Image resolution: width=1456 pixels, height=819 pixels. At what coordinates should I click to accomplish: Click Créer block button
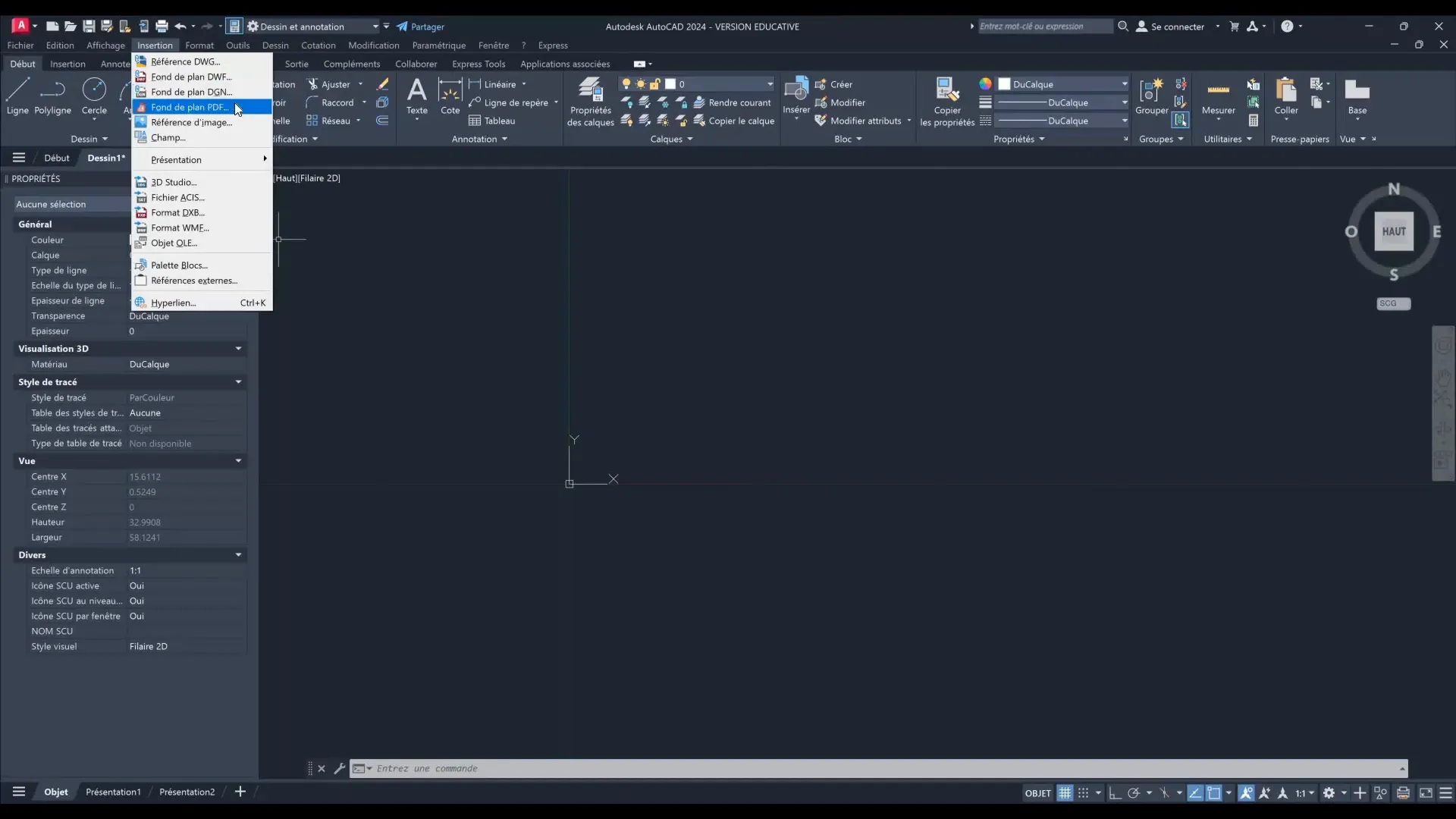click(x=833, y=84)
